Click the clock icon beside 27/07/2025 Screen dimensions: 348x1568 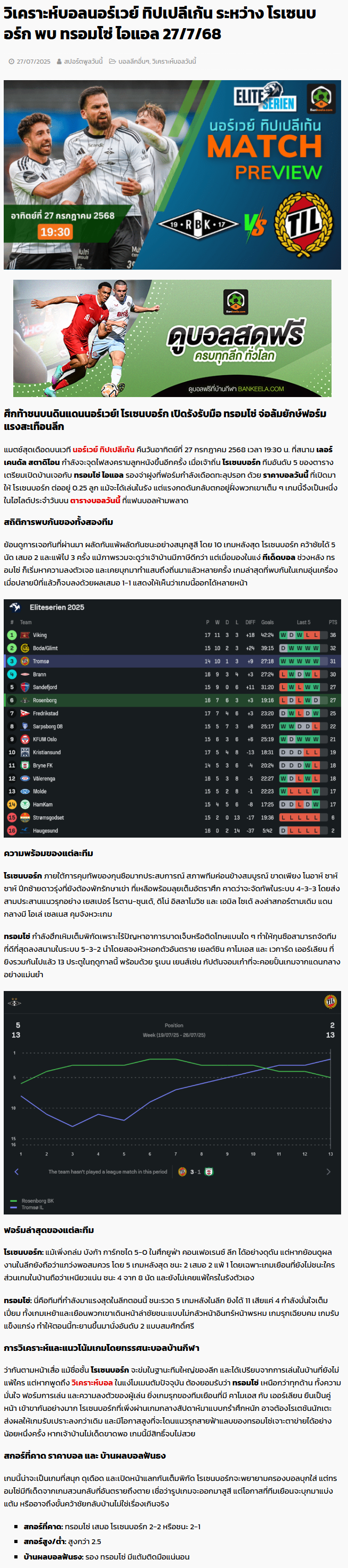12,62
